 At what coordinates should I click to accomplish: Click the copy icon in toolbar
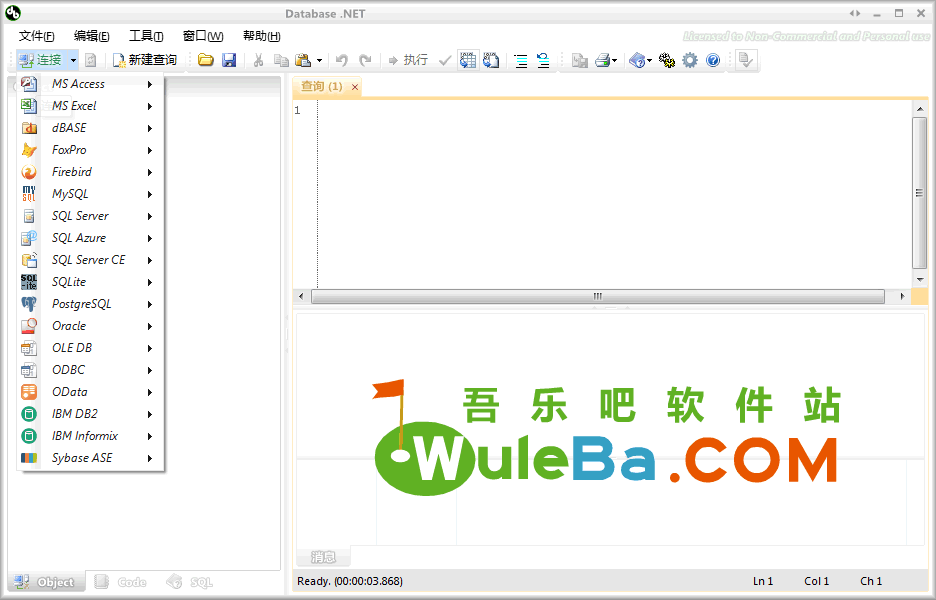[x=281, y=60]
